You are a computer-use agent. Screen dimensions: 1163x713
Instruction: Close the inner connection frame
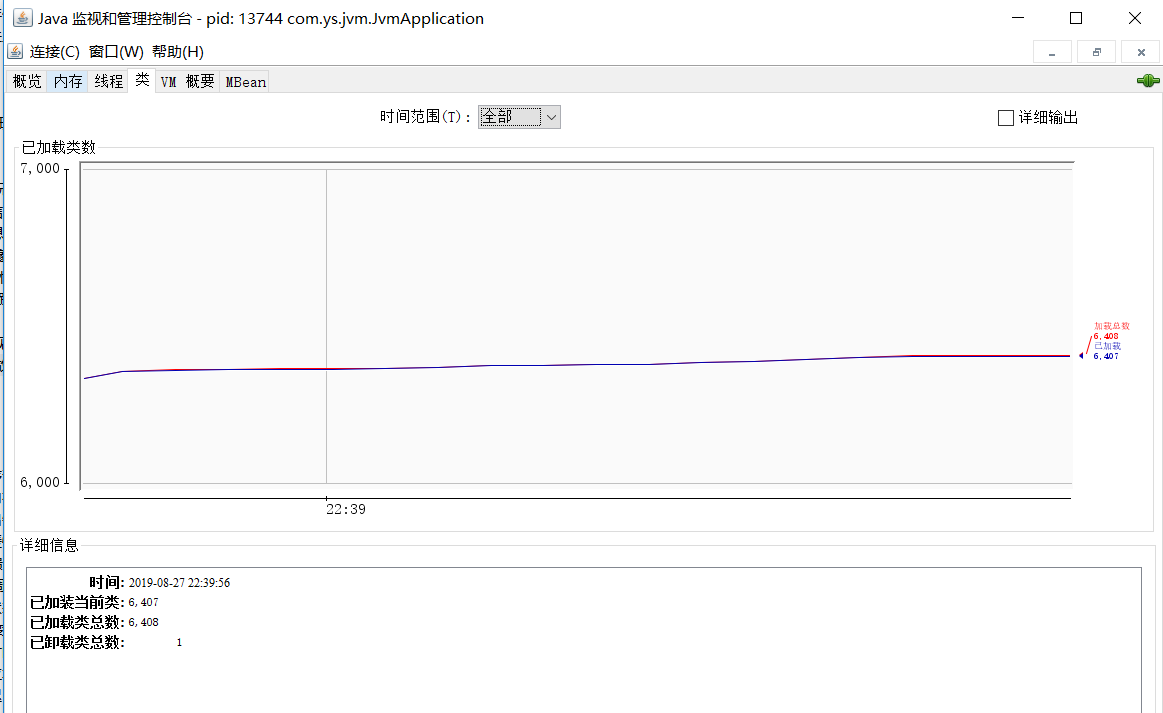click(1141, 52)
